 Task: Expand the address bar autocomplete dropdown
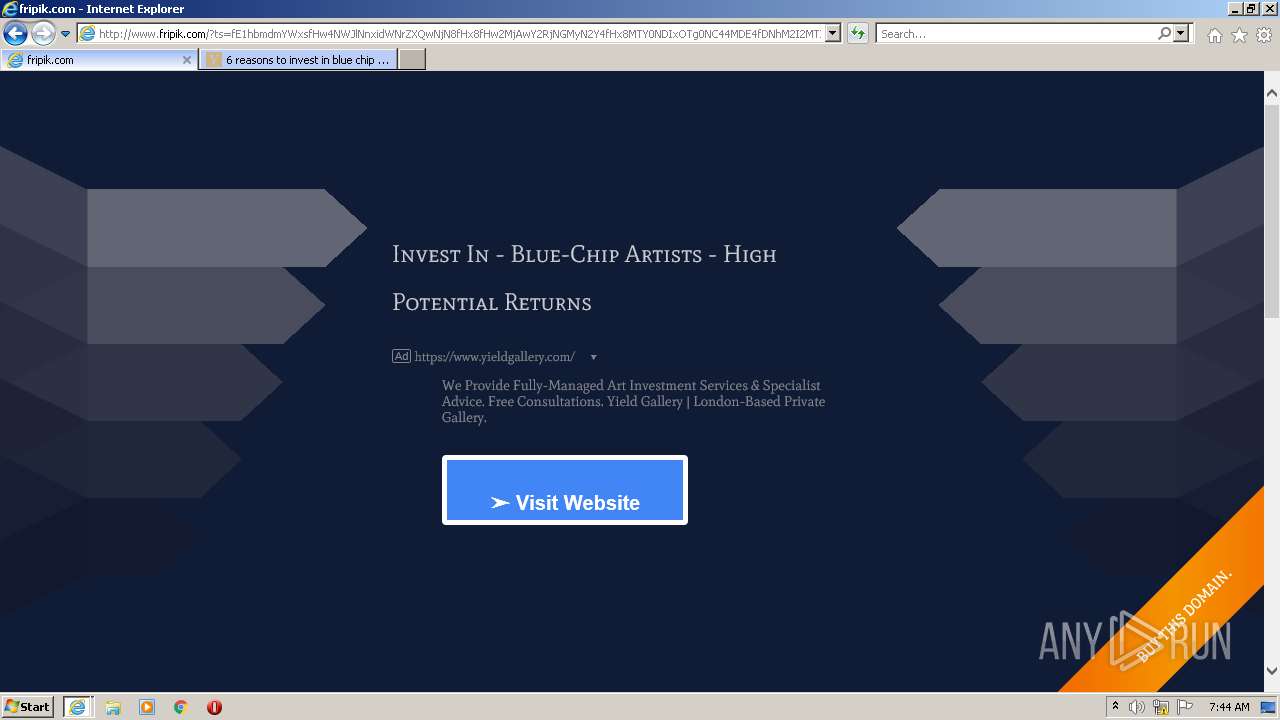point(834,34)
